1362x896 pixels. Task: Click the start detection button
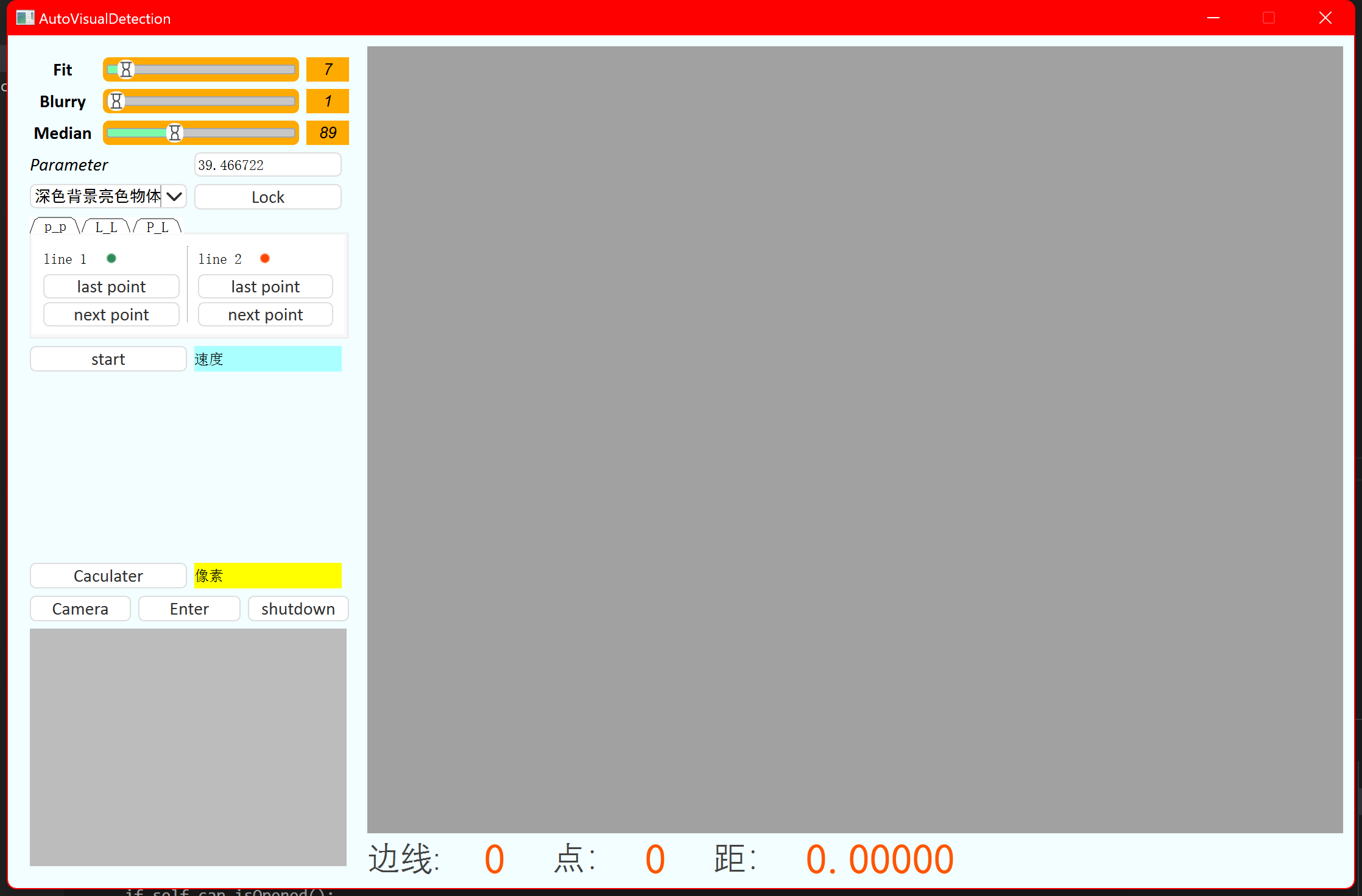(108, 358)
